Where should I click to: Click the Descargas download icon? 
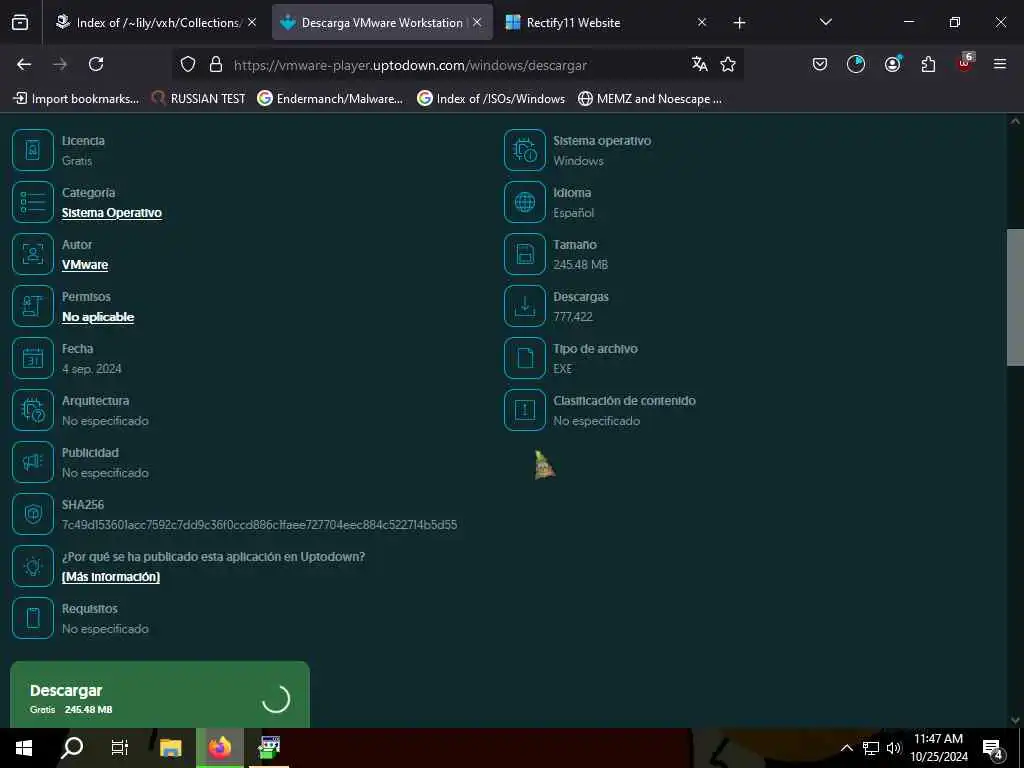pos(524,306)
